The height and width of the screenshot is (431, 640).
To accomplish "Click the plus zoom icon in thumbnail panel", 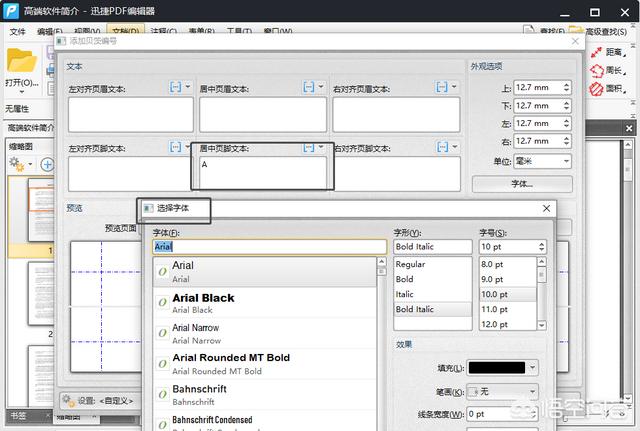I will (x=47, y=164).
